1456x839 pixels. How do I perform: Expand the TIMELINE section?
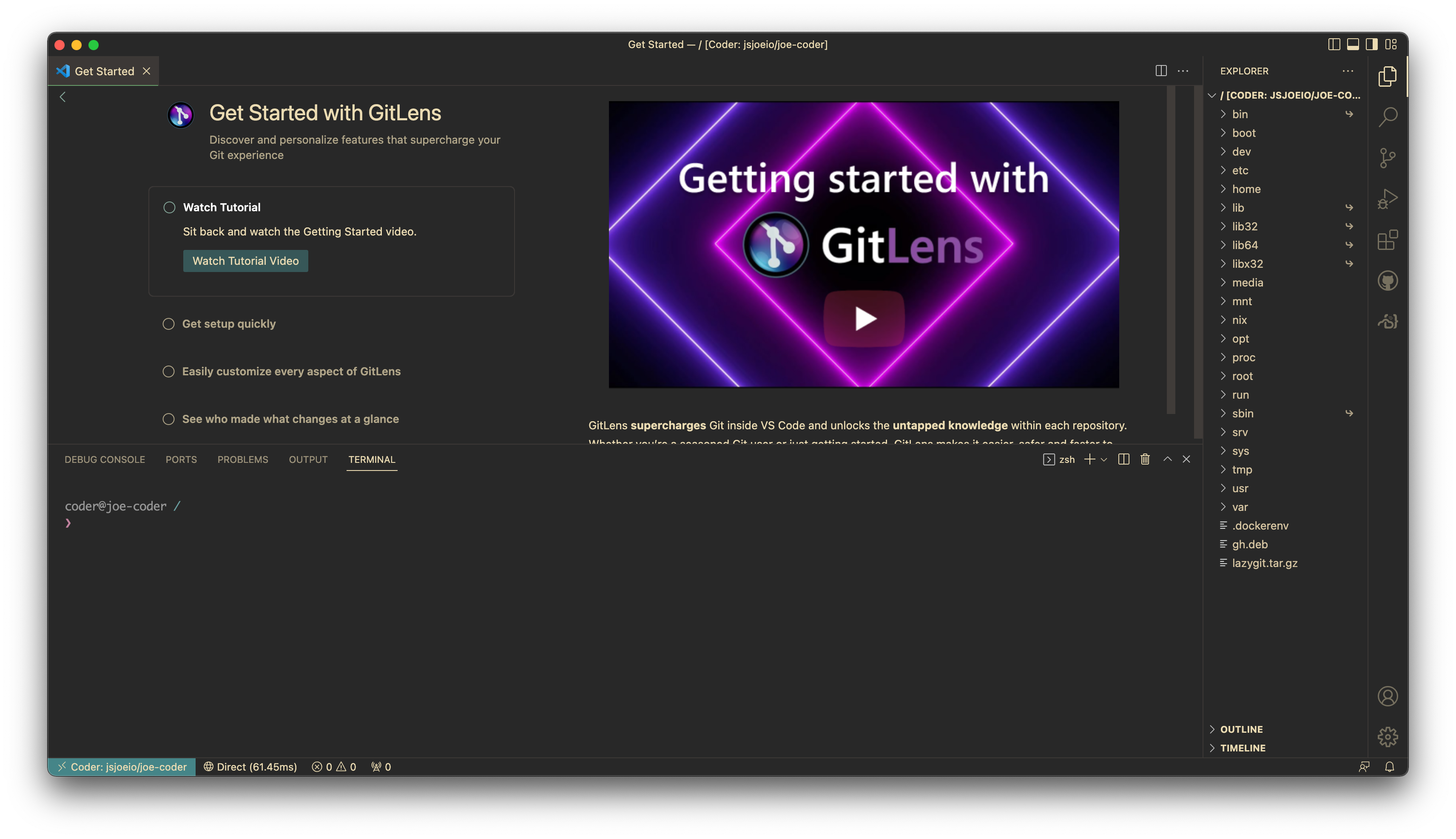pos(1286,748)
